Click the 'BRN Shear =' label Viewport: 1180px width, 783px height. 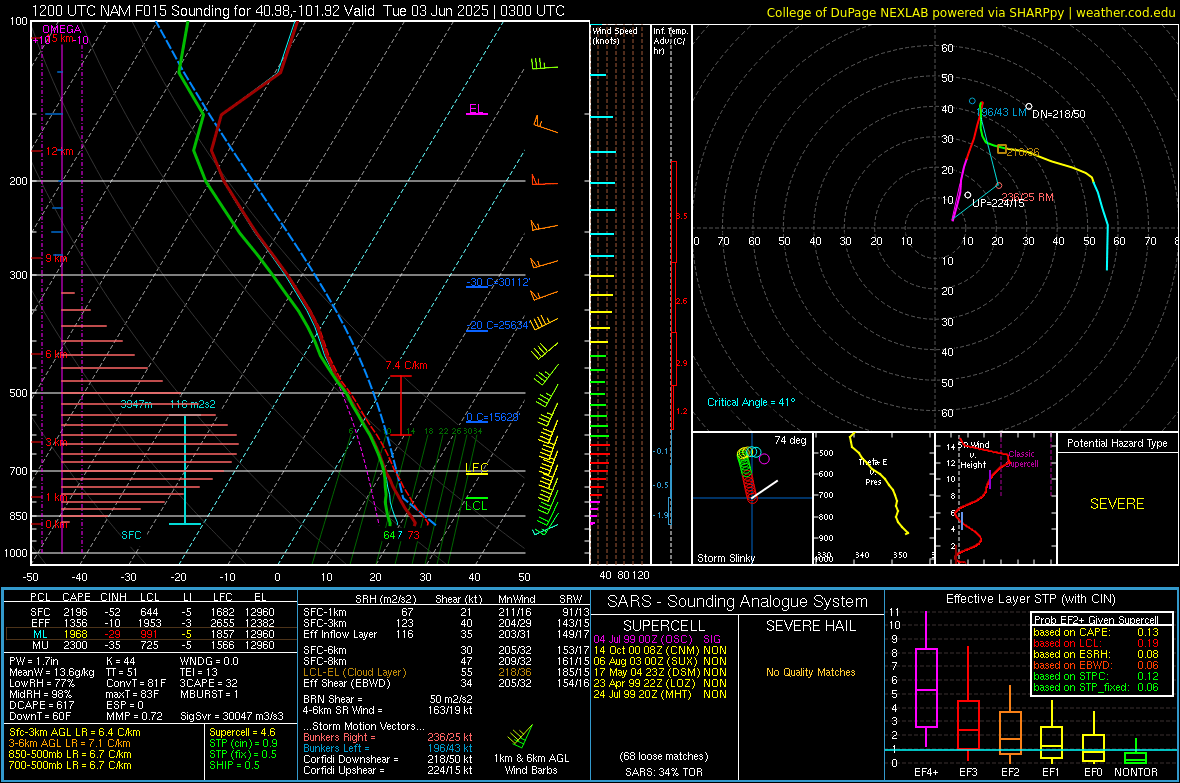tap(331, 699)
